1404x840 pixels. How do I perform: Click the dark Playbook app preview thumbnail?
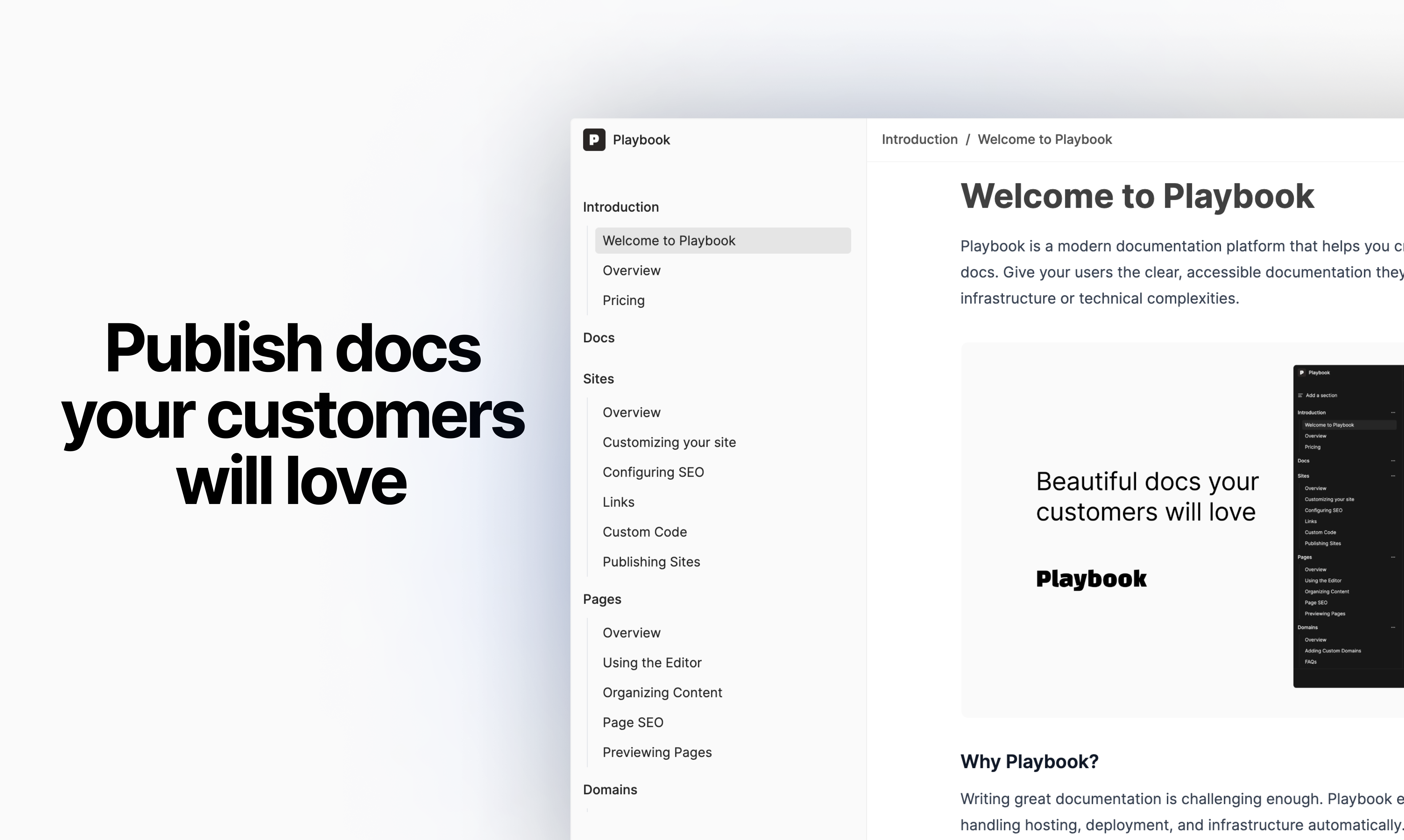[1347, 526]
